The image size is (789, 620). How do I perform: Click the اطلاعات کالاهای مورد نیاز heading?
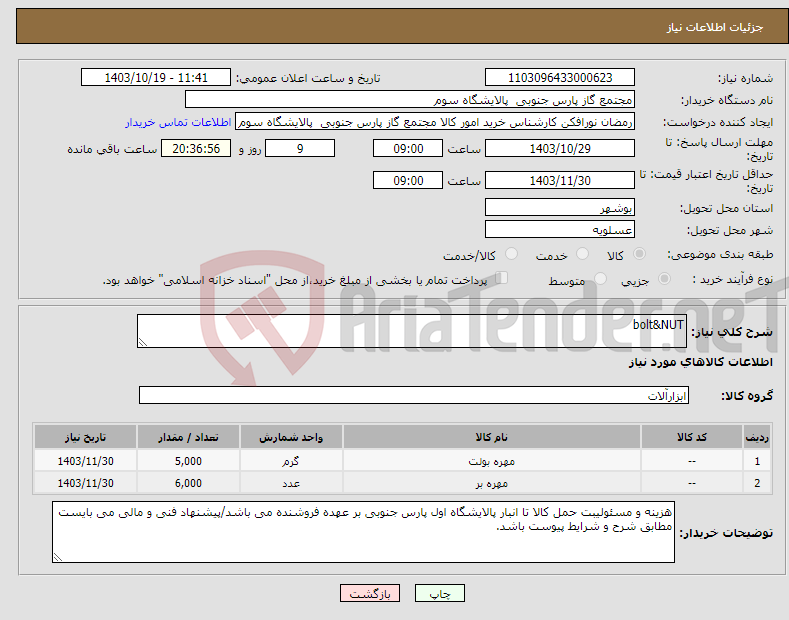[700, 362]
